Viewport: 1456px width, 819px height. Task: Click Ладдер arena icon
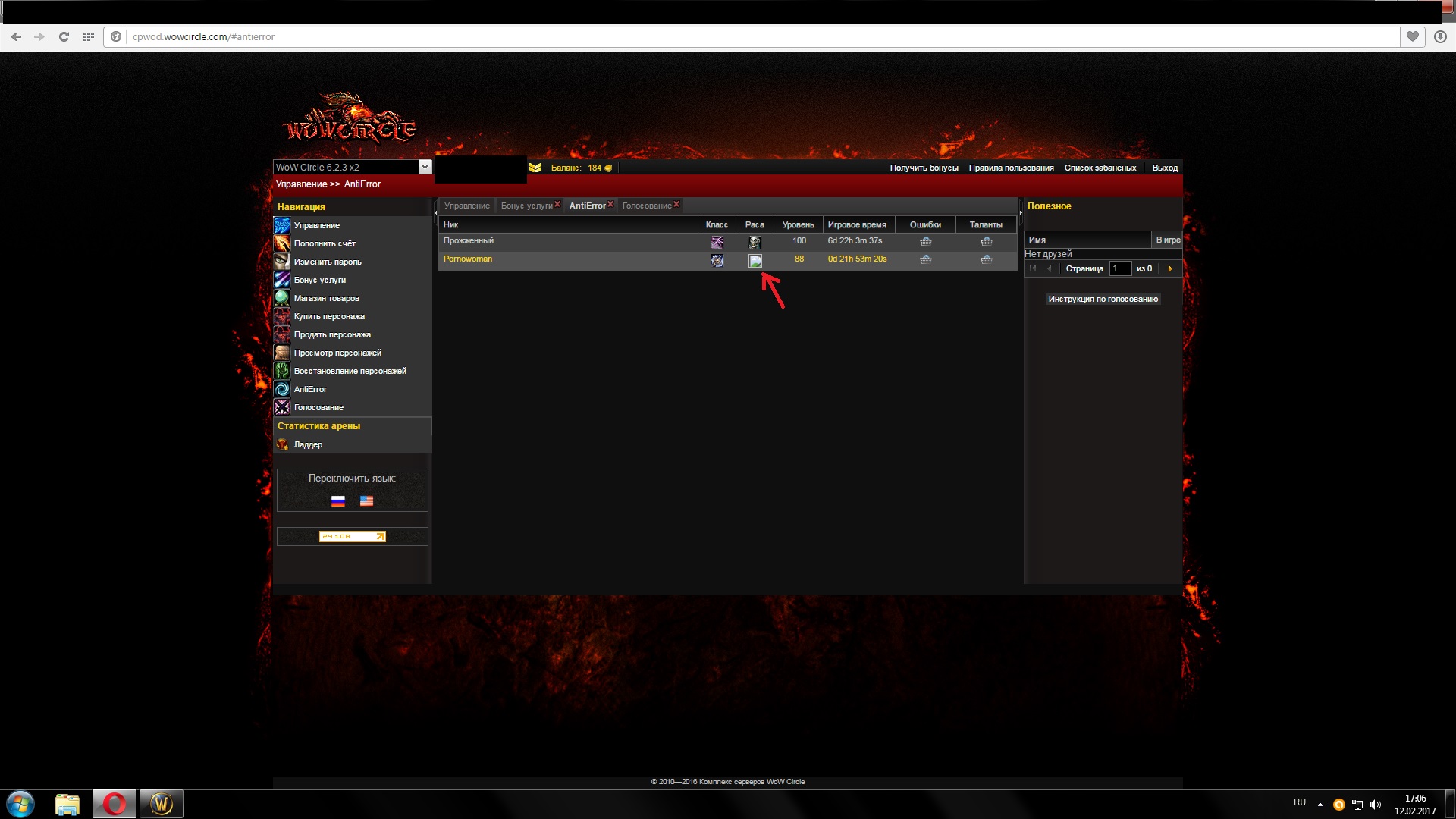point(282,444)
